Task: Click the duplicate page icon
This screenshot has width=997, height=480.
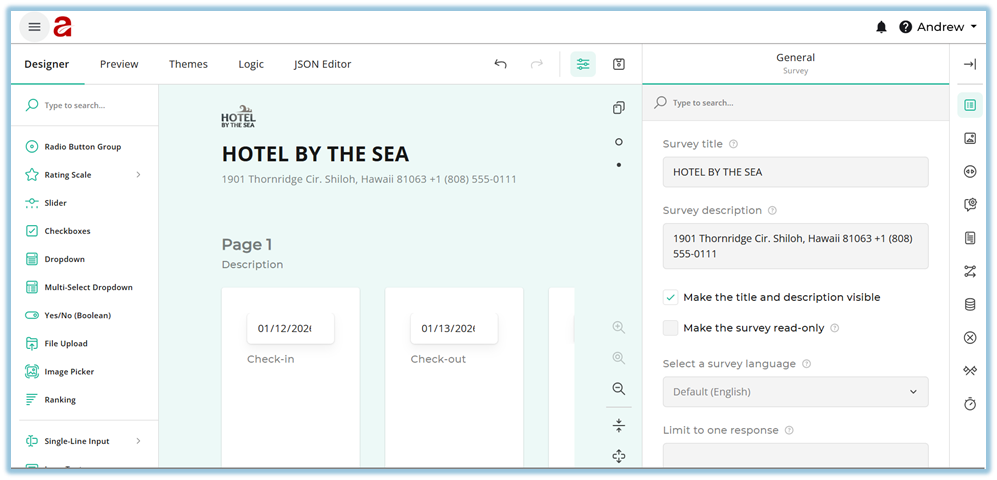Action: pyautogui.click(x=618, y=108)
